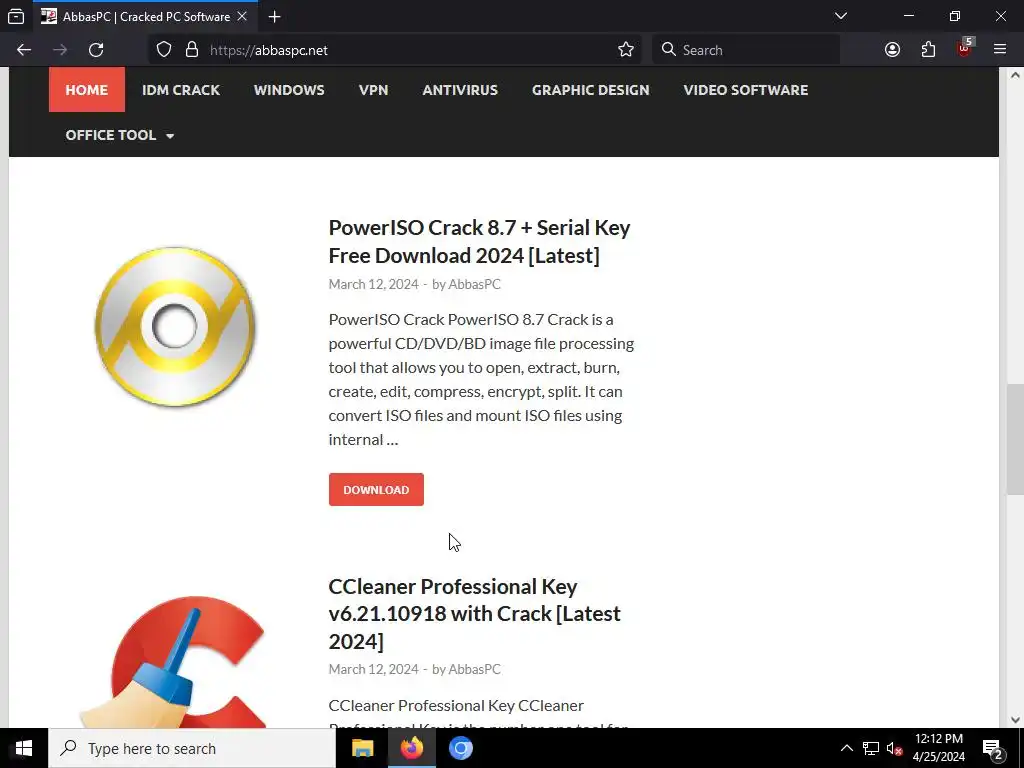The width and height of the screenshot is (1024, 768).
Task: Open the Firefox hamburger application menu
Action: [x=1000, y=50]
